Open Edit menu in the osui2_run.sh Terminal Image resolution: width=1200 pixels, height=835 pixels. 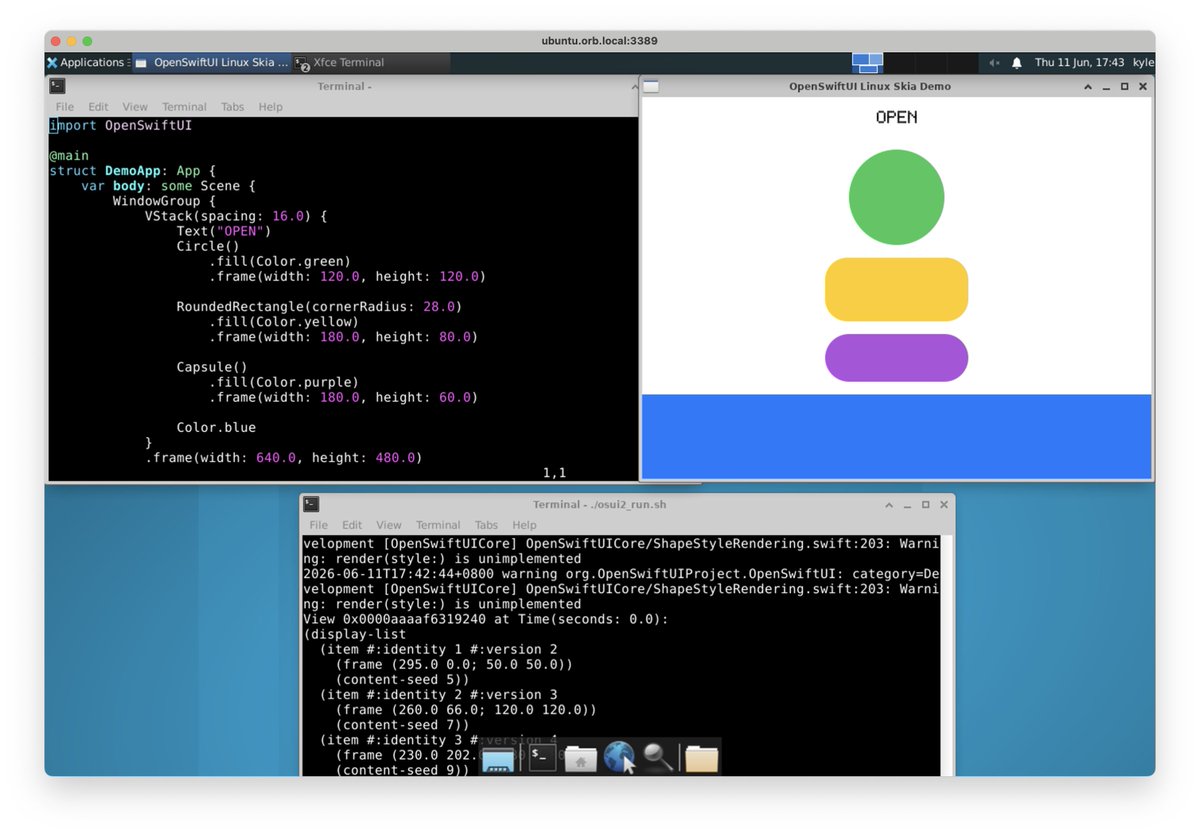[352, 525]
